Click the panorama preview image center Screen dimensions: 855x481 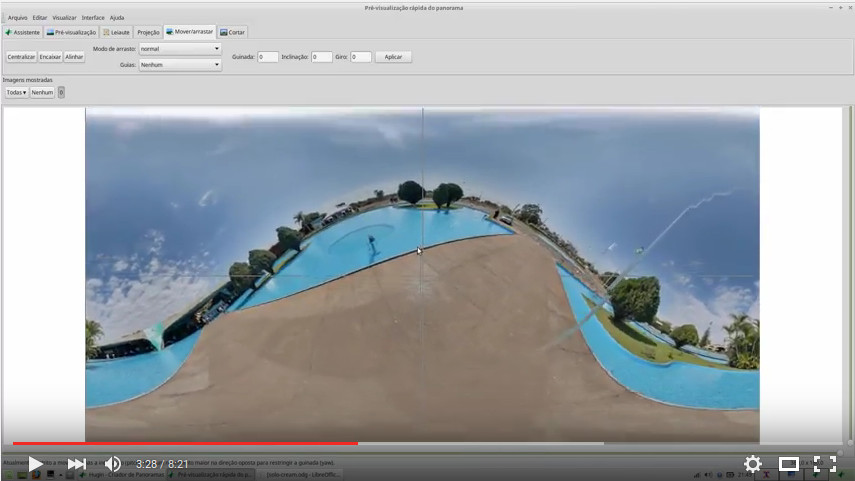pos(422,274)
